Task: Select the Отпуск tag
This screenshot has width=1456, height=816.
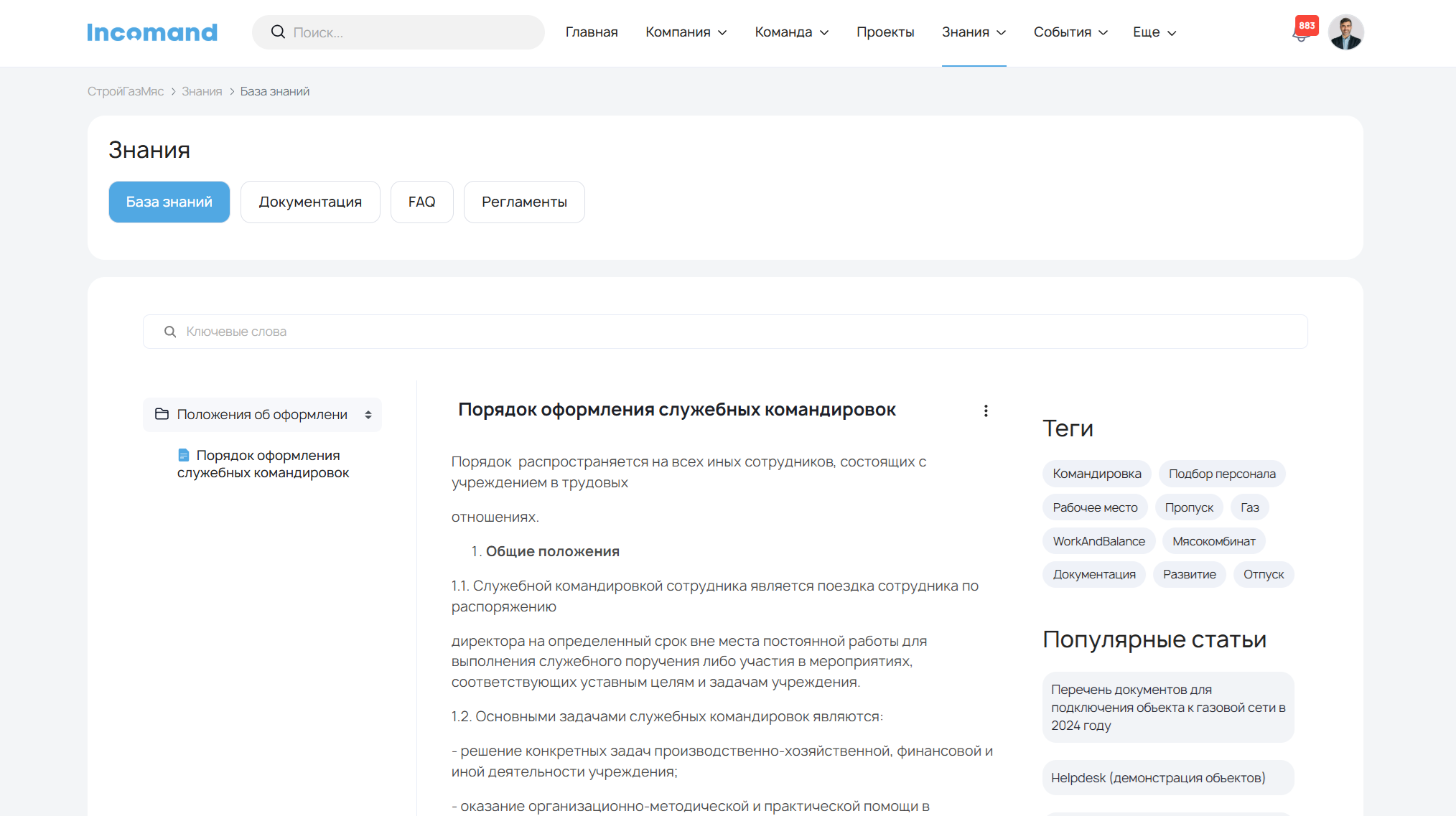Action: point(1264,574)
